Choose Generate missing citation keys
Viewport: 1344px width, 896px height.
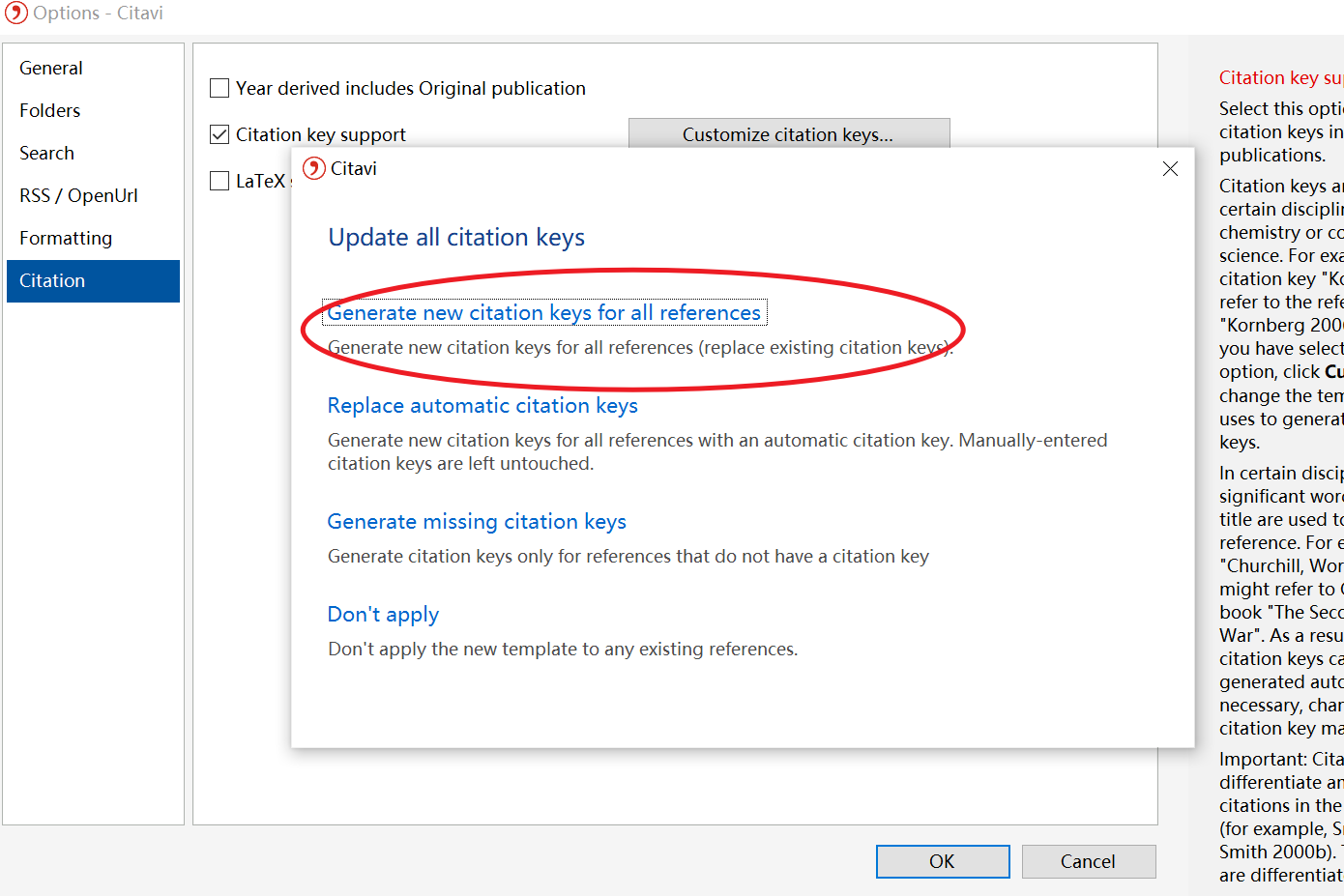[477, 521]
